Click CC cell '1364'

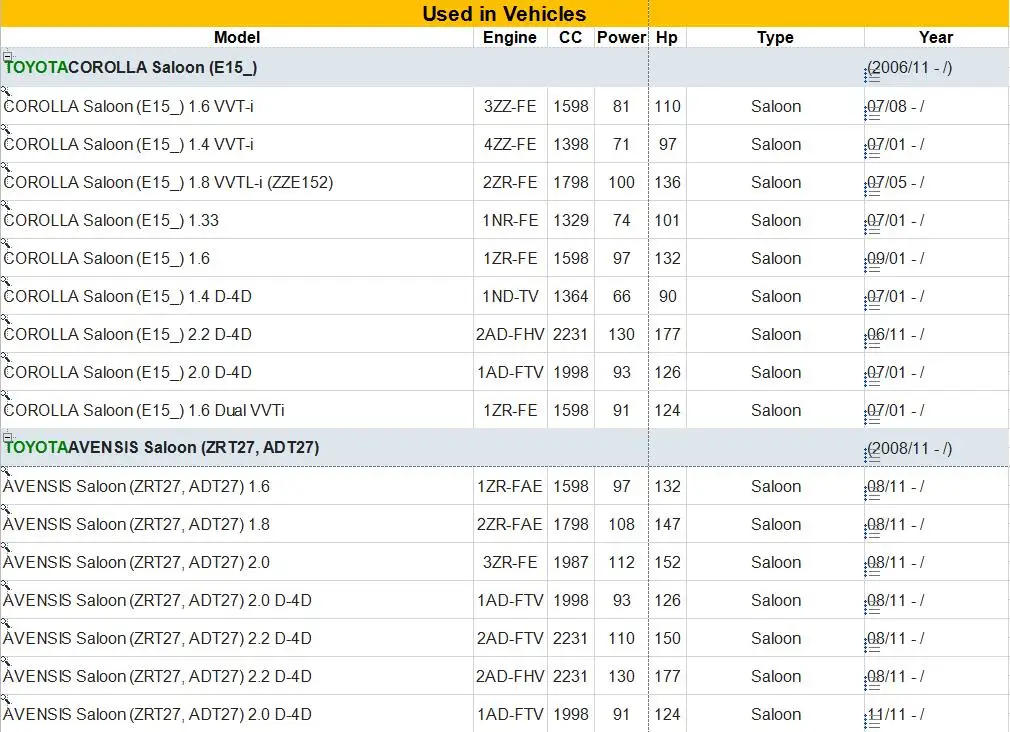(x=571, y=296)
